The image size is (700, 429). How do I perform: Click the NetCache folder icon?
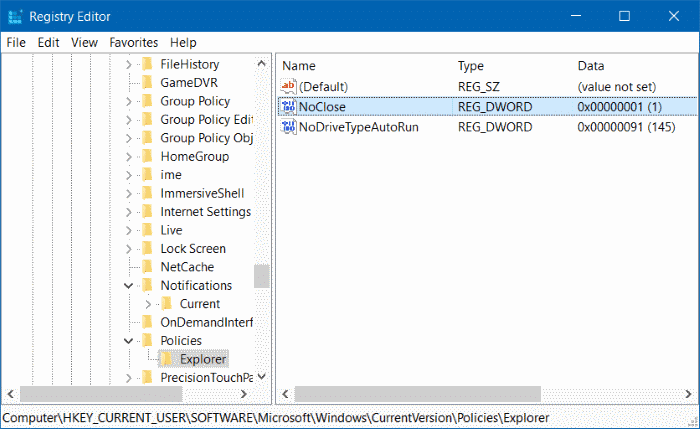(147, 267)
